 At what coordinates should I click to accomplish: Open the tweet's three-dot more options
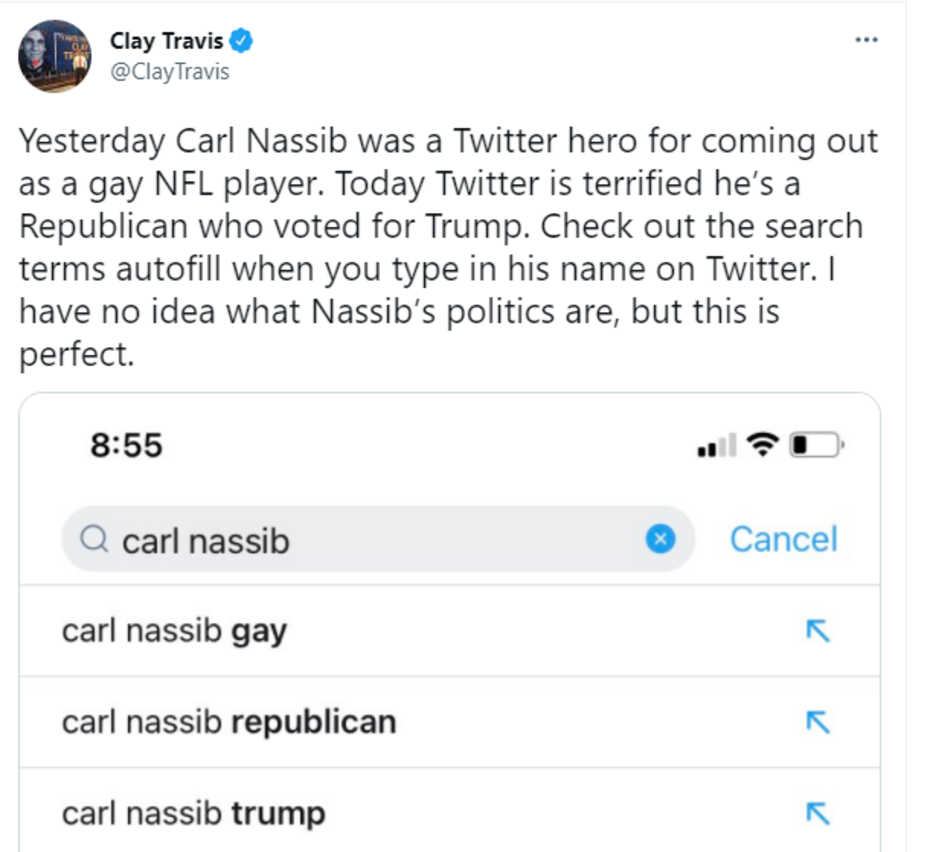866,40
